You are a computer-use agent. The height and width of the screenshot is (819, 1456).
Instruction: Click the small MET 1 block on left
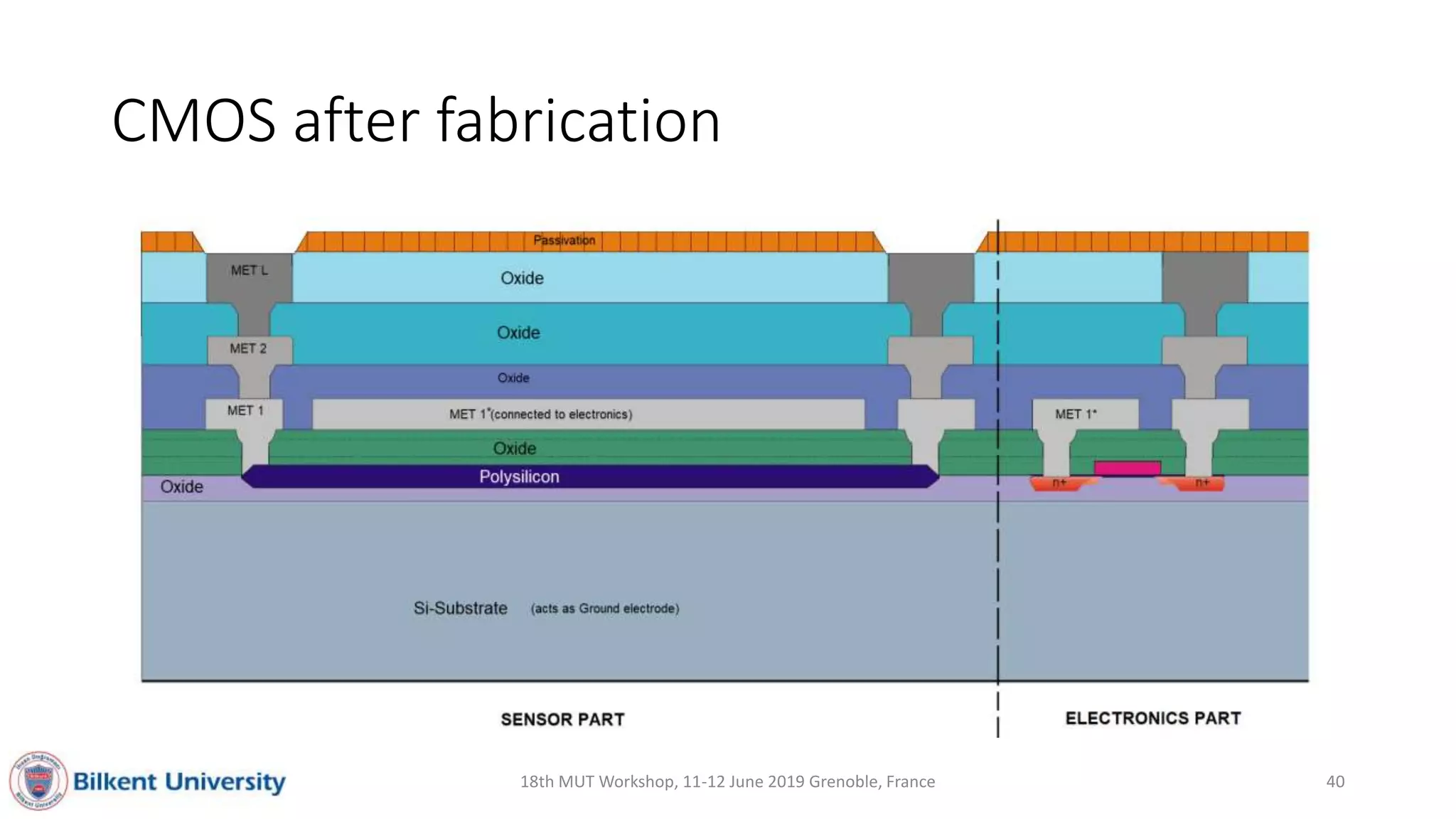(245, 412)
